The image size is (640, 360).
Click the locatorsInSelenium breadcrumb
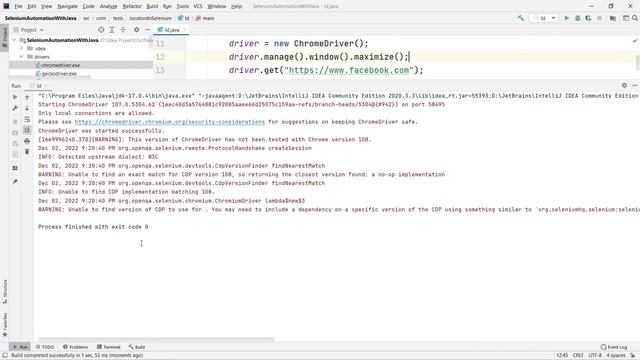(x=151, y=18)
